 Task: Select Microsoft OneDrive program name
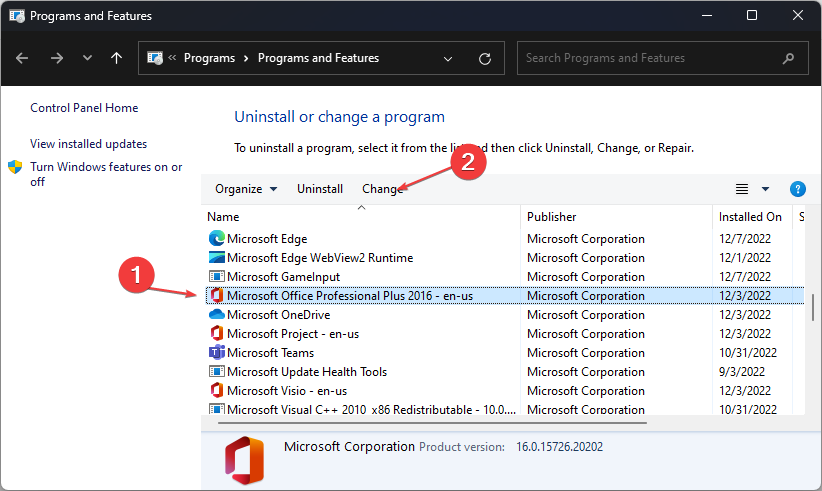click(278, 315)
